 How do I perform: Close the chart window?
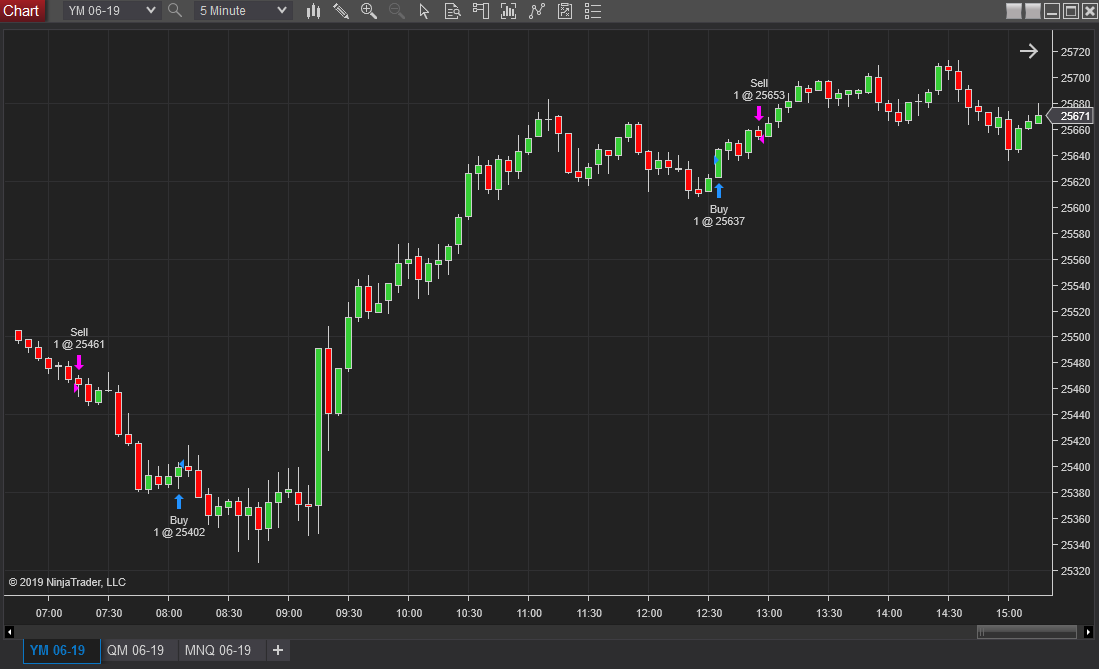(x=1089, y=11)
